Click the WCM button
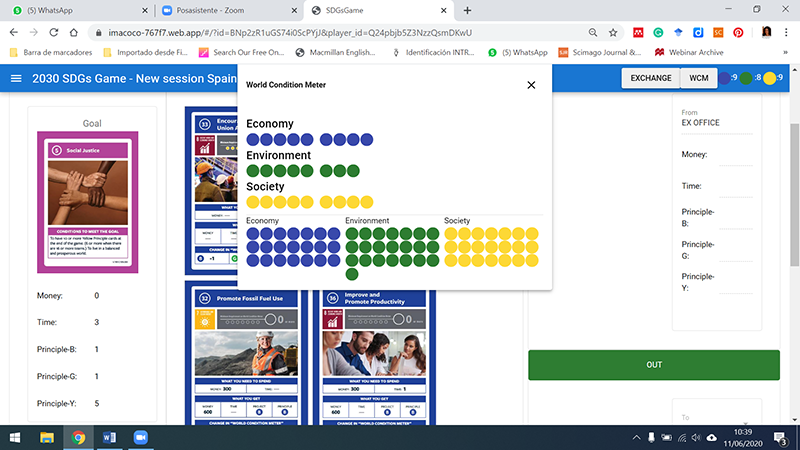Image resolution: width=800 pixels, height=450 pixels. 698,78
